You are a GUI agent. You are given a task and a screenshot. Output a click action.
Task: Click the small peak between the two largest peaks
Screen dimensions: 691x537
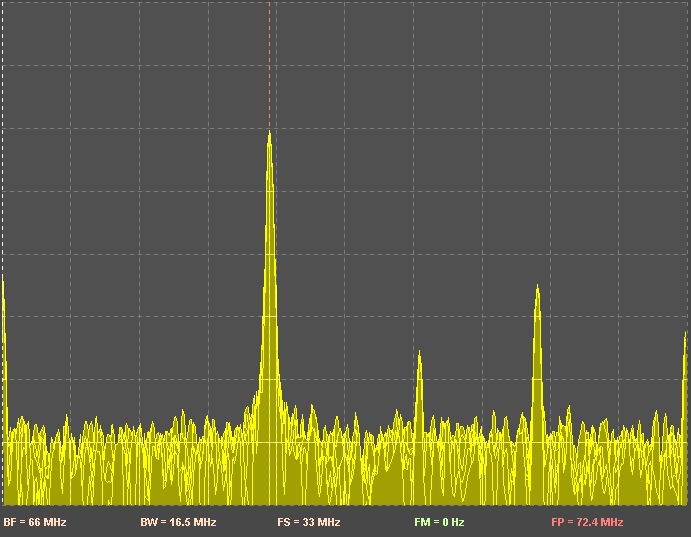coord(419,353)
